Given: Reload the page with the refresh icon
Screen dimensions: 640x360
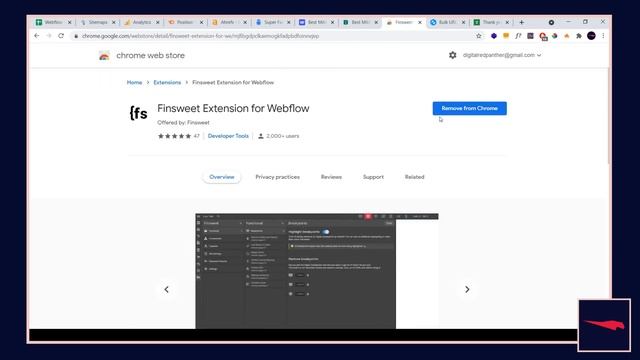Looking at the screenshot, I should coord(61,36).
